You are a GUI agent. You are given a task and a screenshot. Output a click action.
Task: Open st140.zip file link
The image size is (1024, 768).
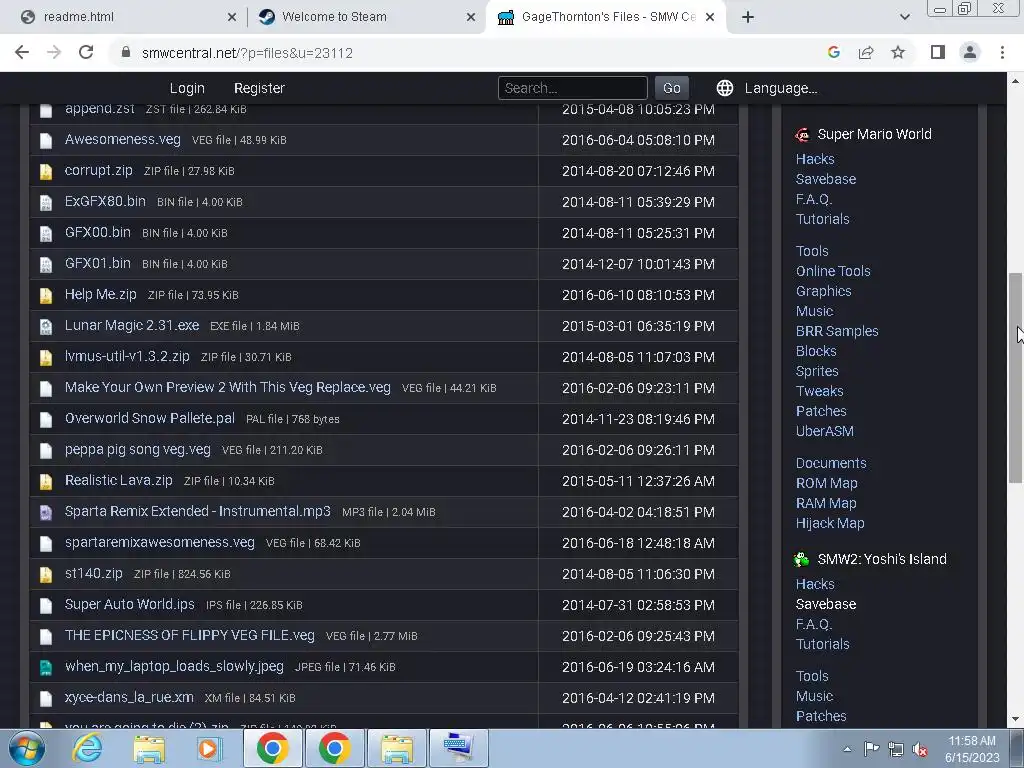(x=93, y=573)
